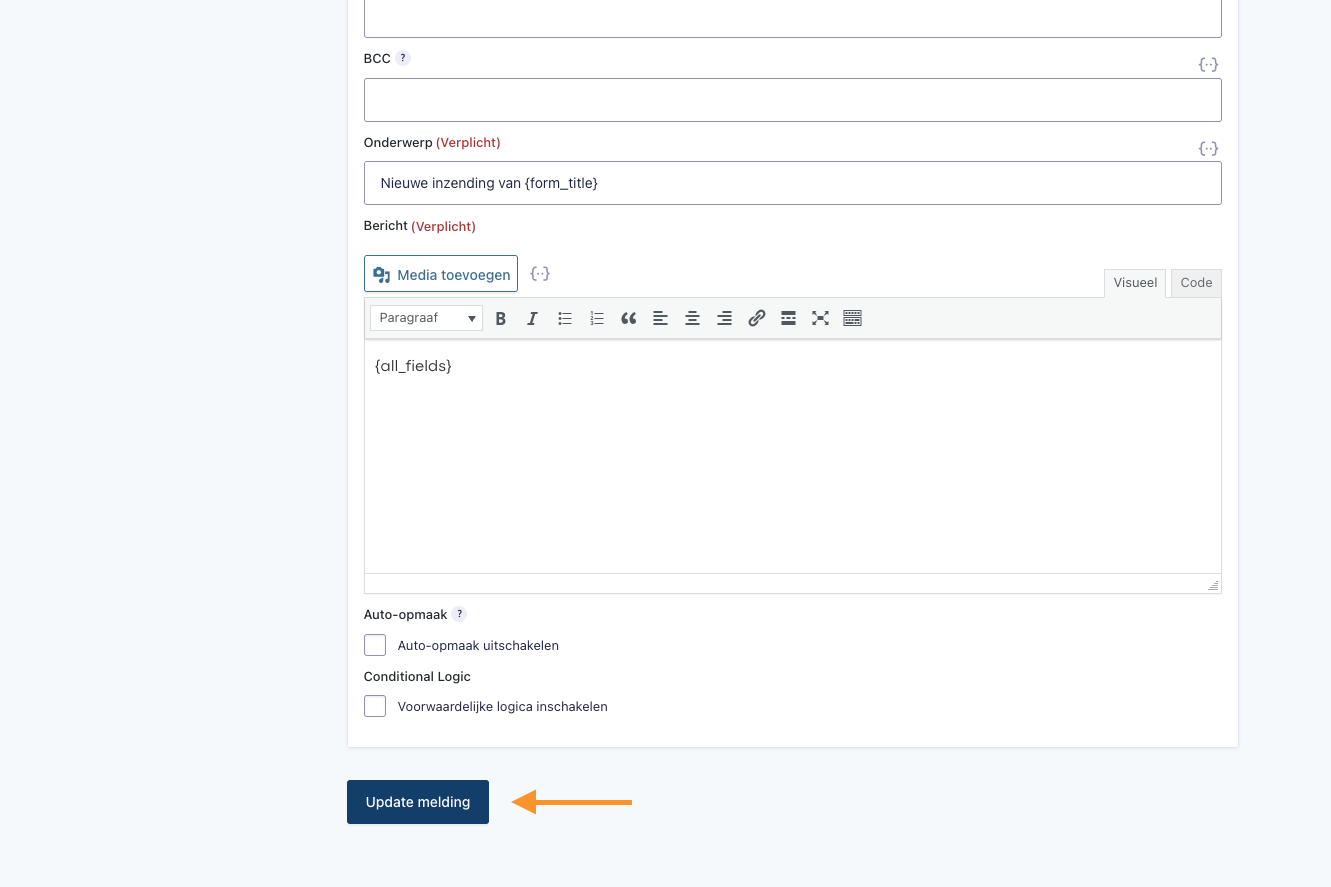Apply blockquote formatting
Viewport: 1331px width, 887px height.
[628, 318]
